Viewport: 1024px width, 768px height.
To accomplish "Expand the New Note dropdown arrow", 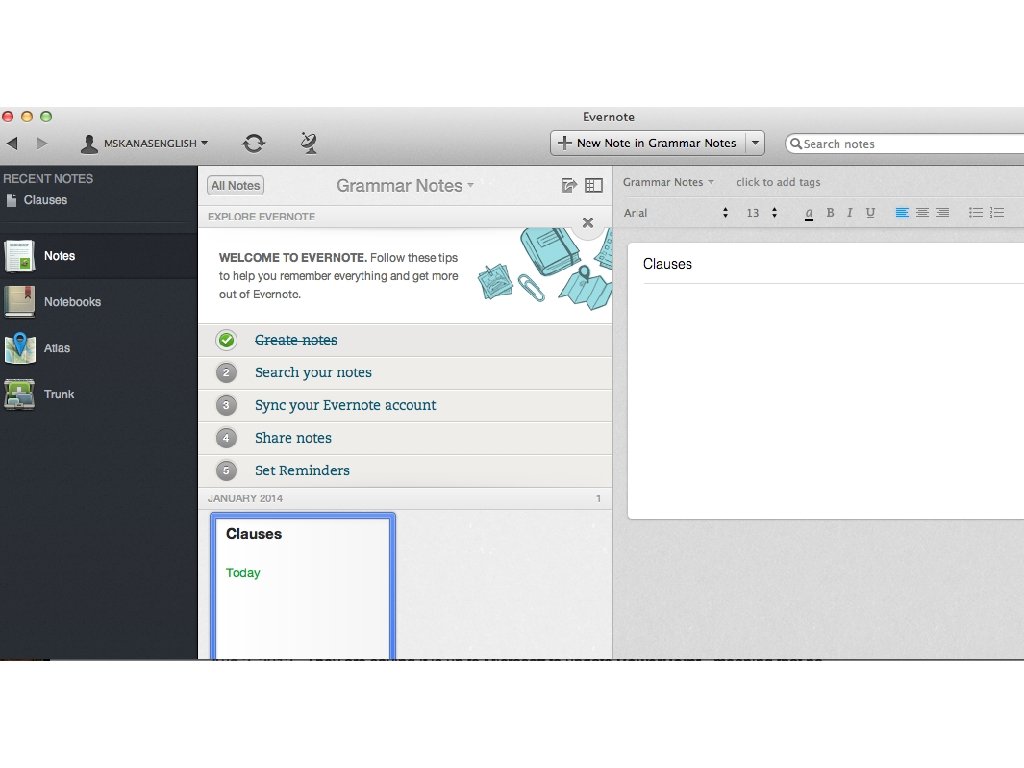I will [x=755, y=143].
